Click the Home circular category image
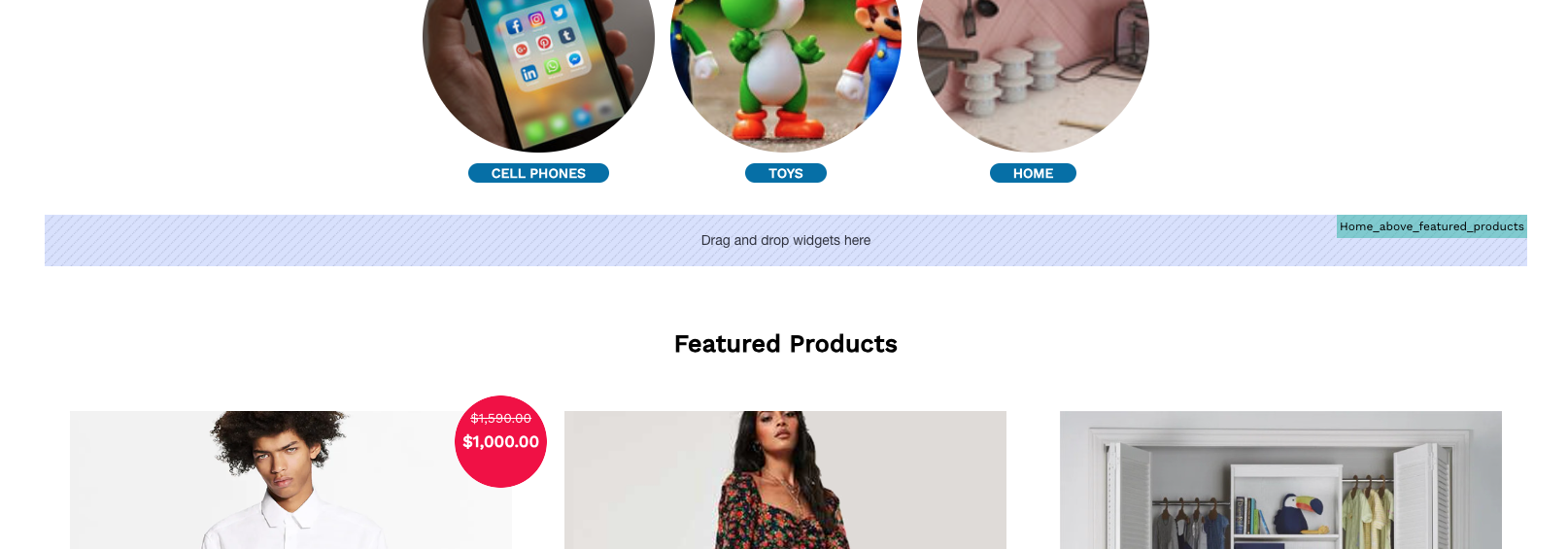Viewport: 1568px width, 549px height. point(1033,68)
